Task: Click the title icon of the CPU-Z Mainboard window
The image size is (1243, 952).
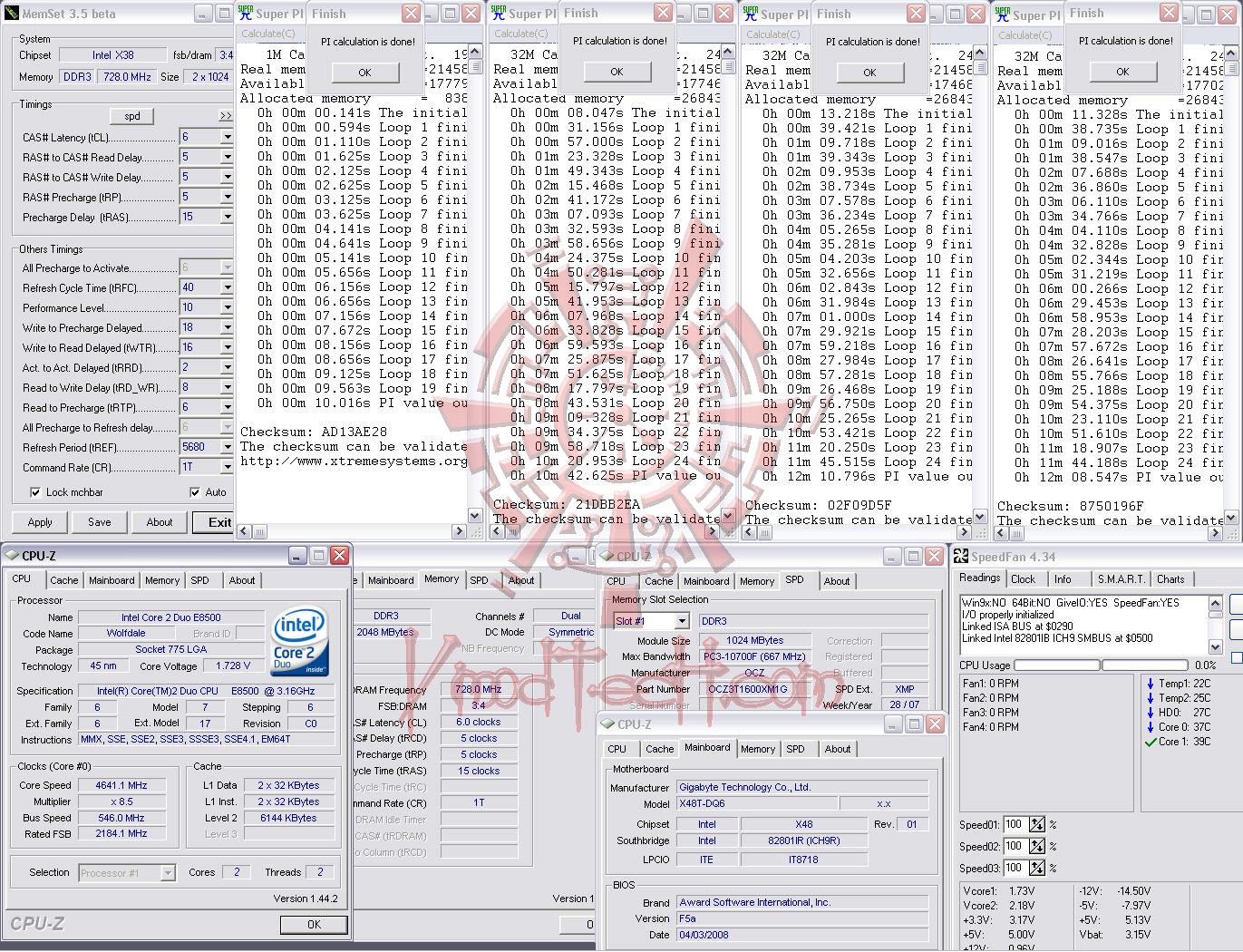Action: 607,724
